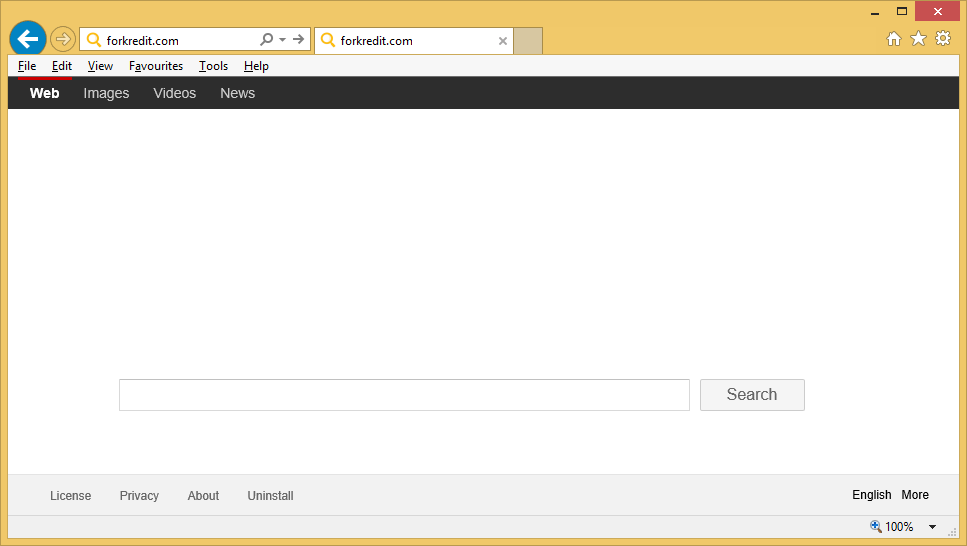
Task: Switch to the Images search tab
Action: point(106,93)
